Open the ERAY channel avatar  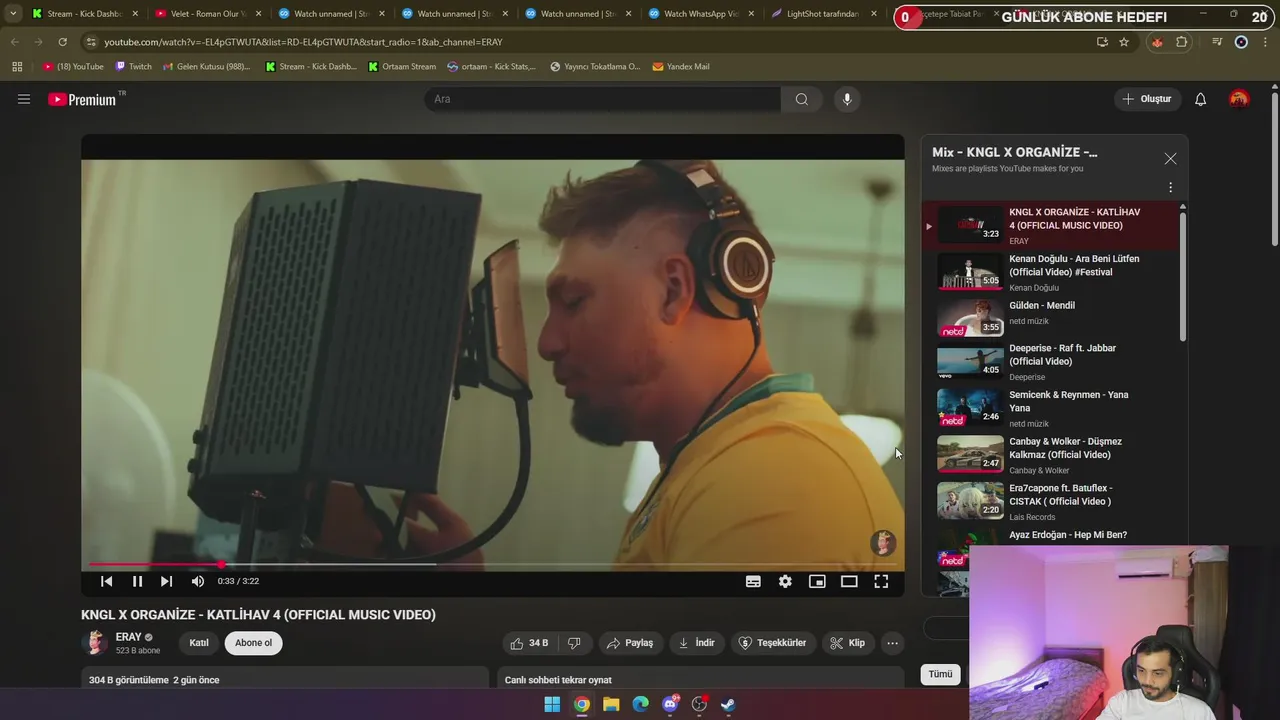point(95,643)
